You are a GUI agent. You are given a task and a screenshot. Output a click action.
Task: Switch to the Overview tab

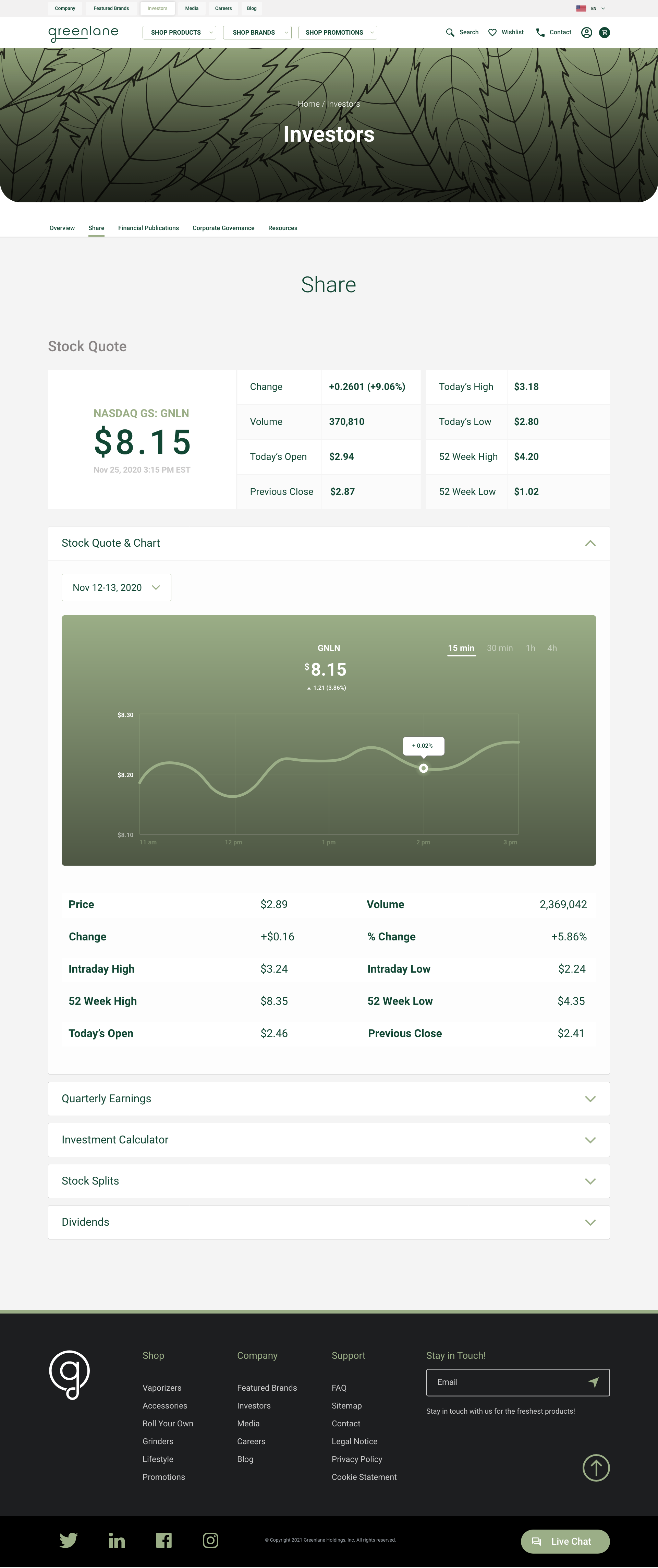[x=62, y=228]
